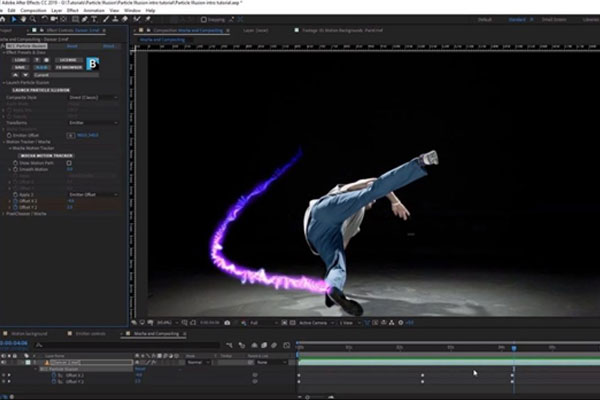Click the SAVE preset button
This screenshot has width=600, height=400.
(x=20, y=67)
